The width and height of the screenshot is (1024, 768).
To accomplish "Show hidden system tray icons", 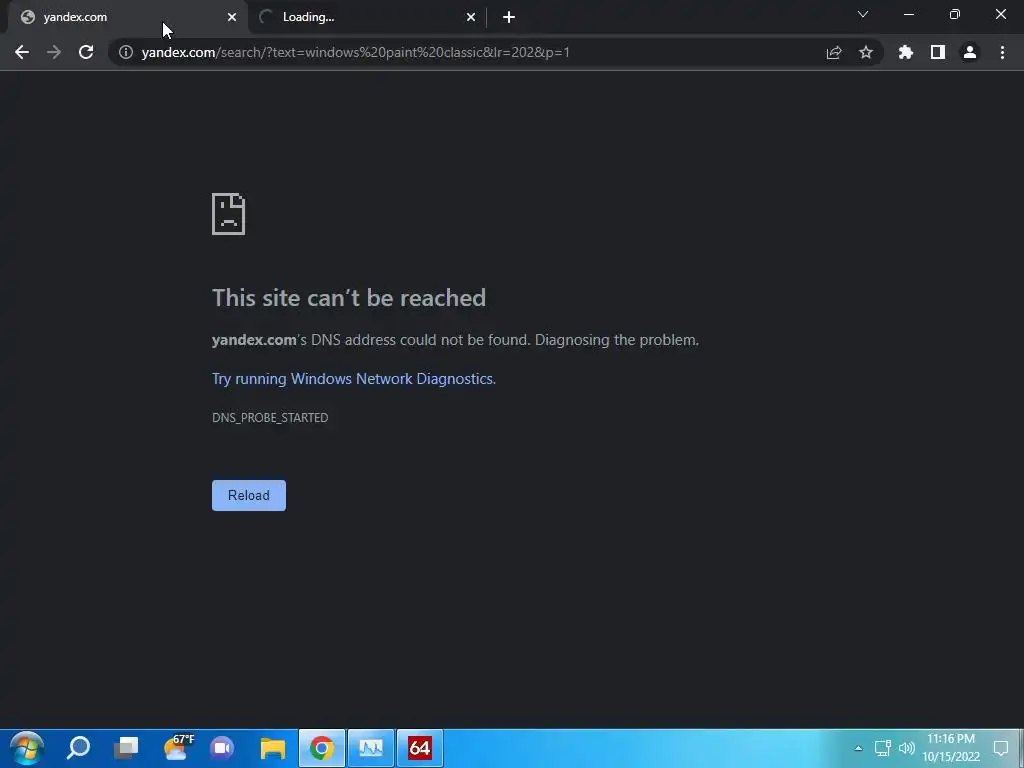I will 858,748.
